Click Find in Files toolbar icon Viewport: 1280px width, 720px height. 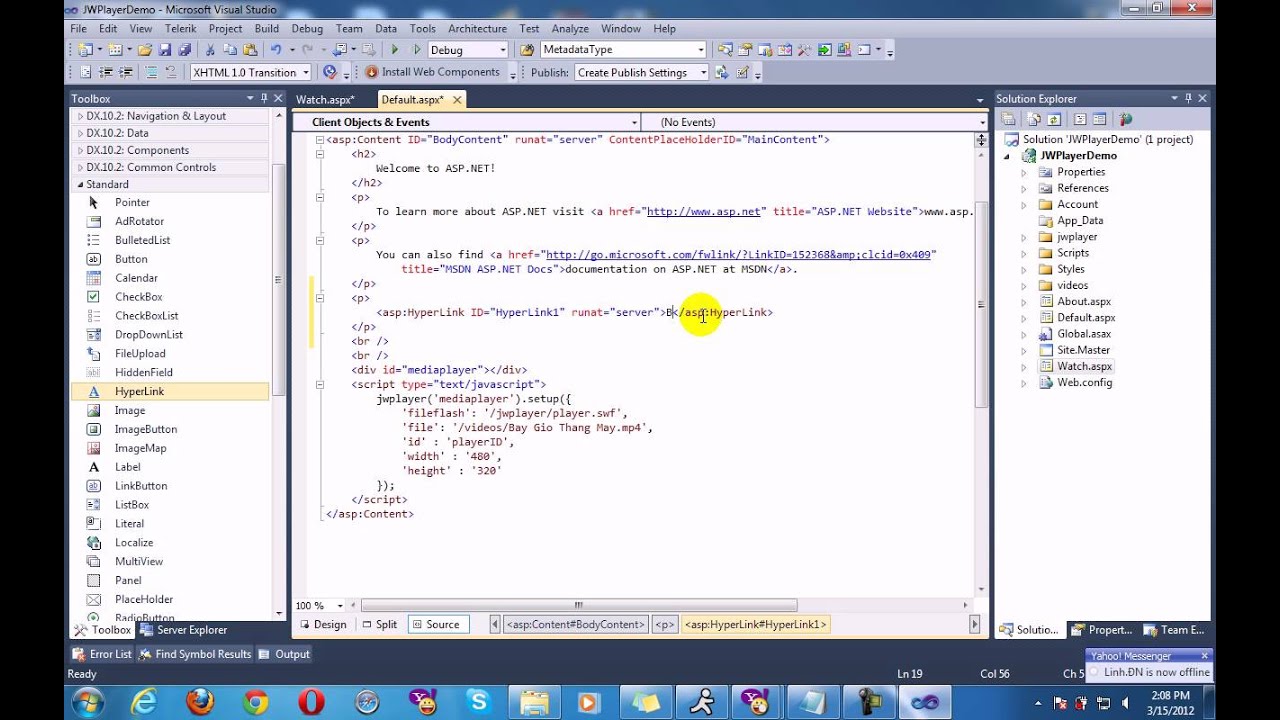pyautogui.click(x=527, y=49)
